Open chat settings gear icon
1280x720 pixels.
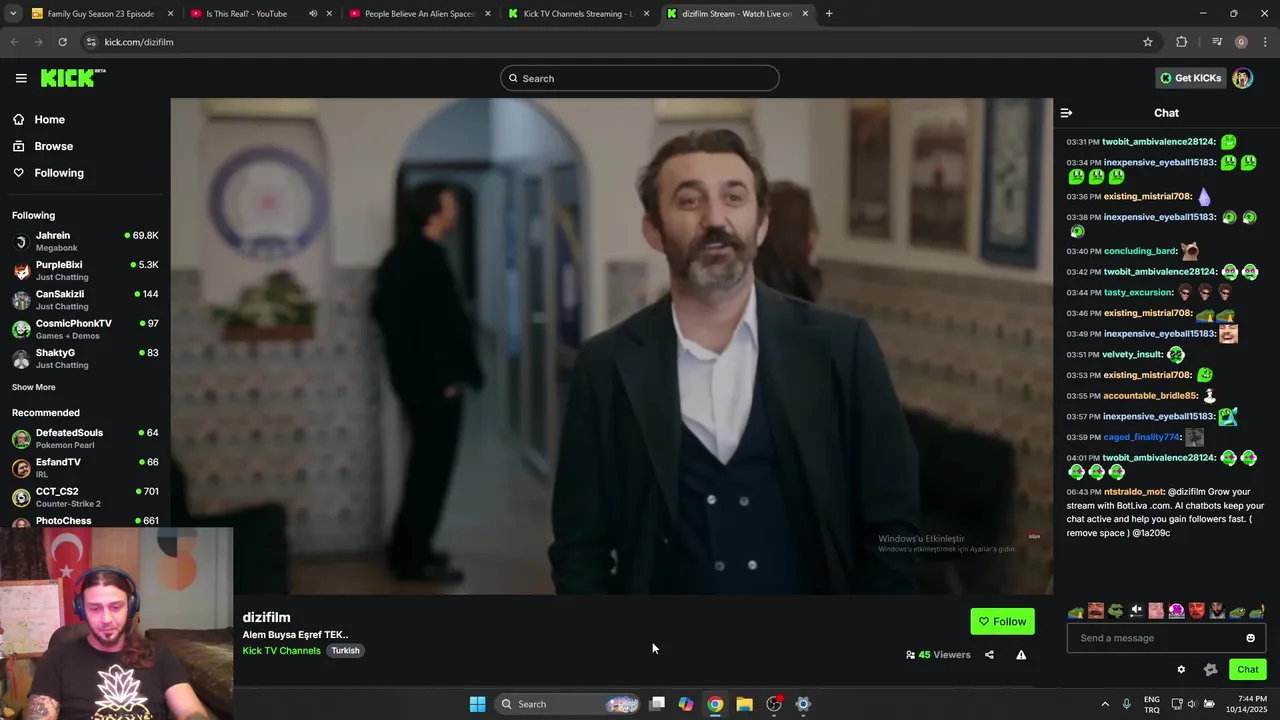click(x=1181, y=670)
